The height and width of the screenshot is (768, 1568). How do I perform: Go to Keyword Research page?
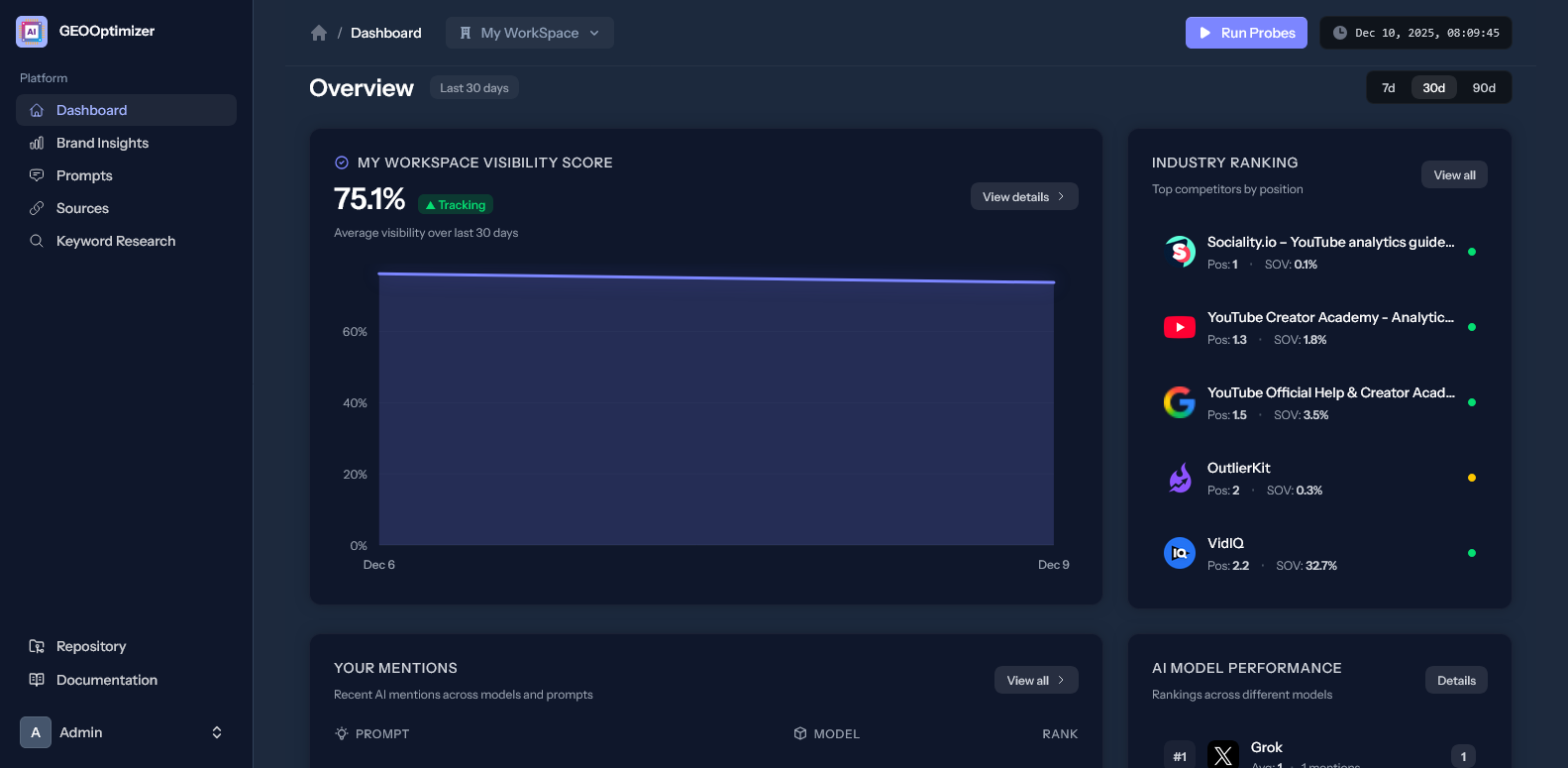point(115,241)
